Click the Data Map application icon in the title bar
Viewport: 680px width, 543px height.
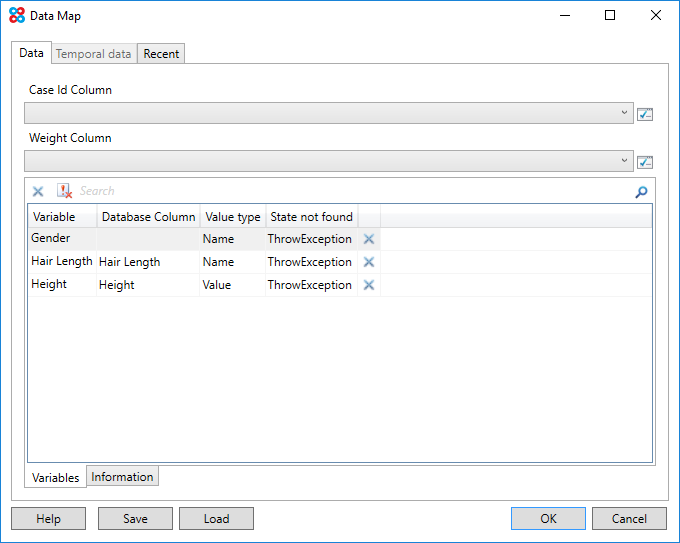[x=17, y=16]
